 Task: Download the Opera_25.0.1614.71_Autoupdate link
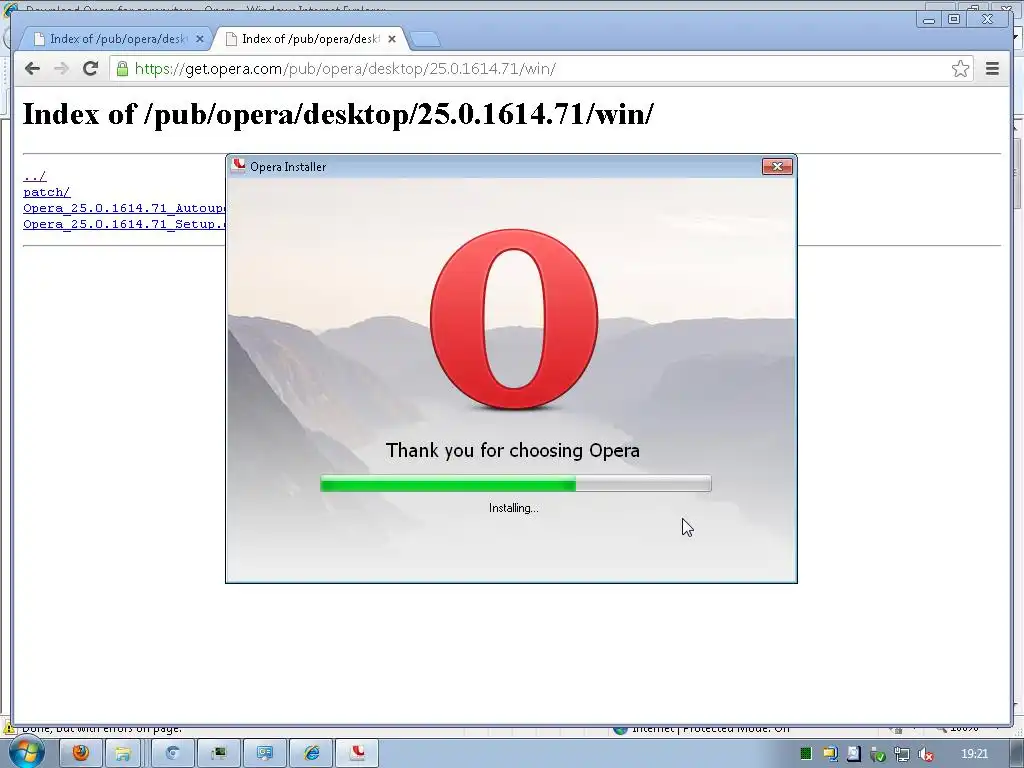click(124, 208)
